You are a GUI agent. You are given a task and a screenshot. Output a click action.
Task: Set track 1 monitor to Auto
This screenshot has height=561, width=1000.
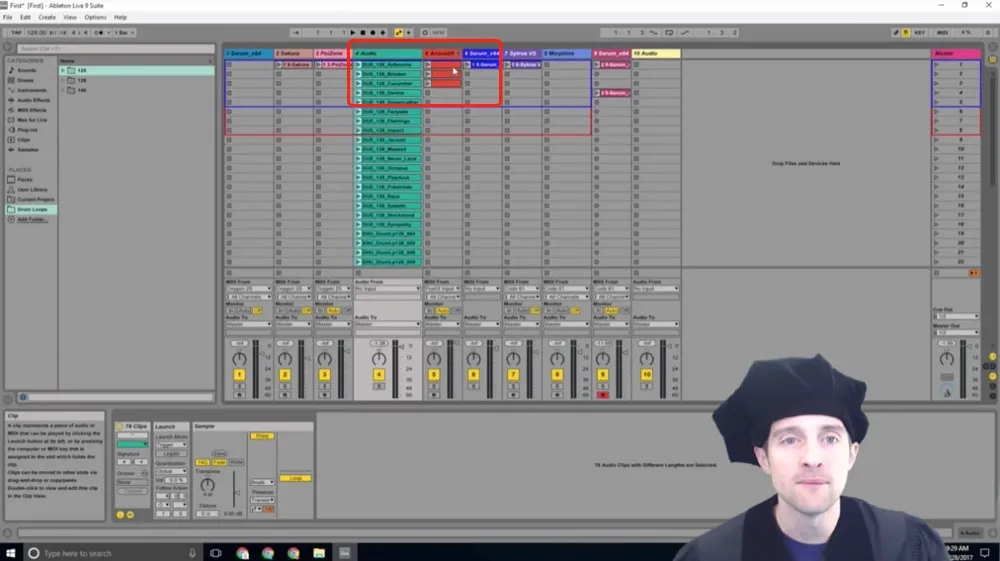[x=244, y=311]
